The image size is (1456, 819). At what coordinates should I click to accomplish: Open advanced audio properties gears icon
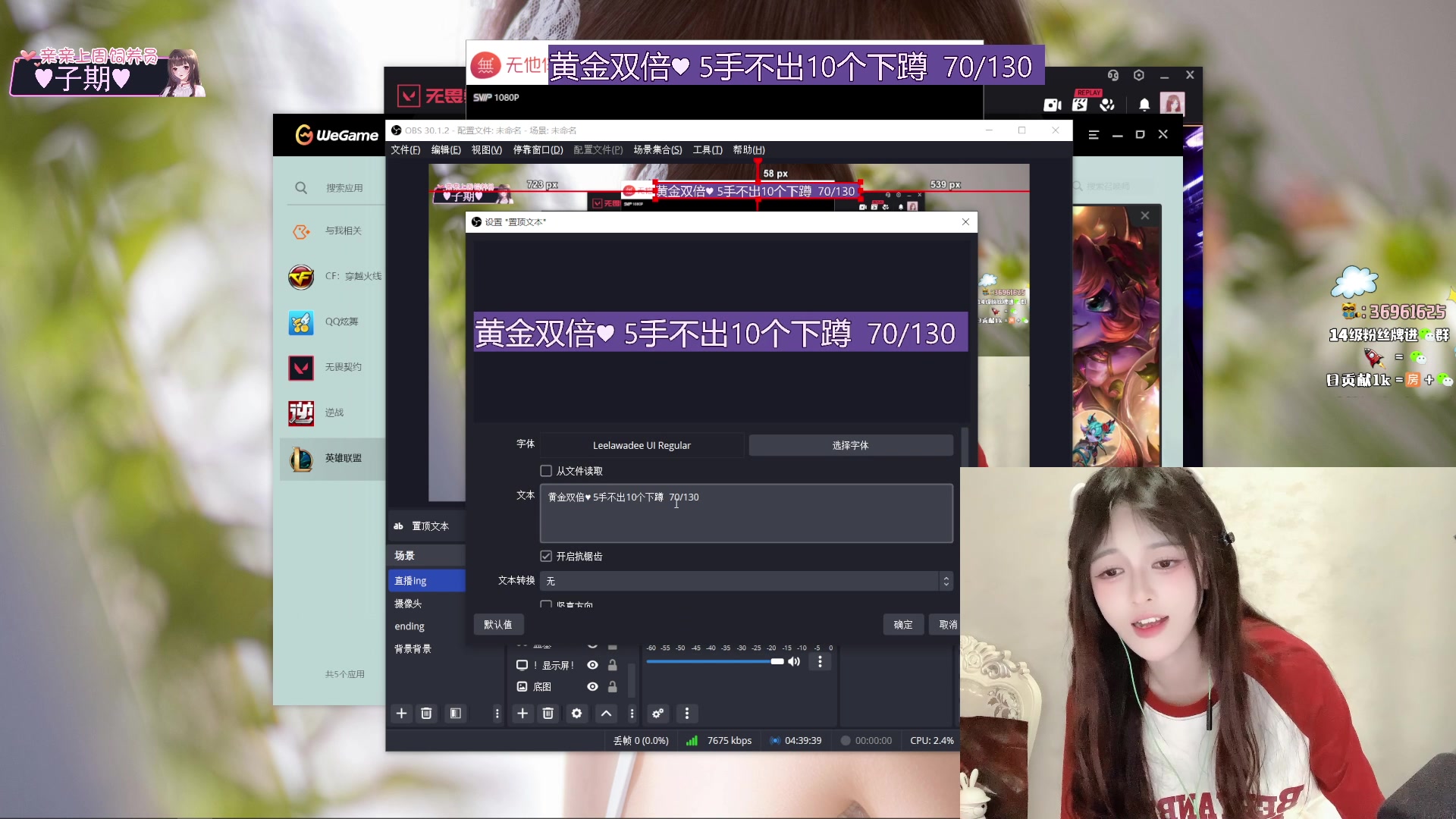[658, 713]
